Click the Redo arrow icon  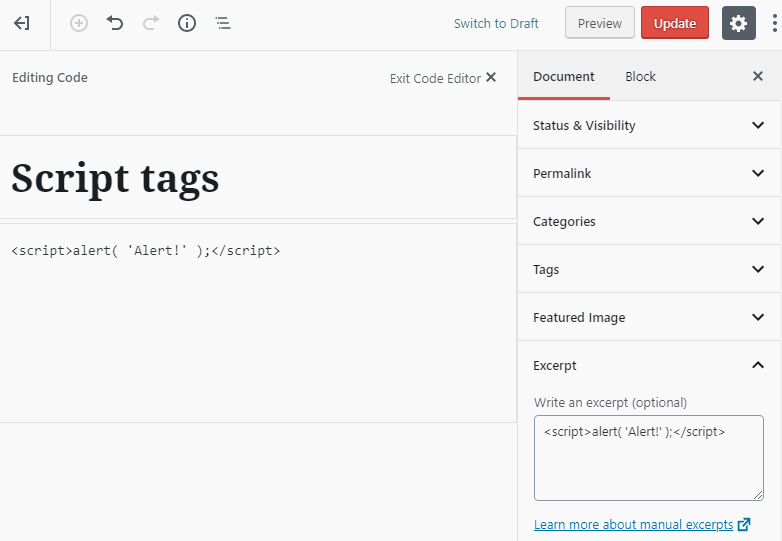coord(151,23)
